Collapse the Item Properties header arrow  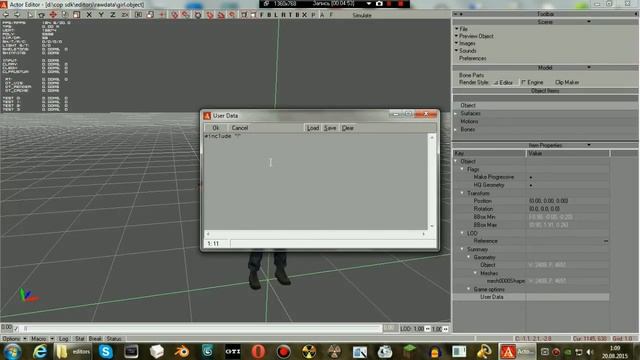[x=589, y=144]
